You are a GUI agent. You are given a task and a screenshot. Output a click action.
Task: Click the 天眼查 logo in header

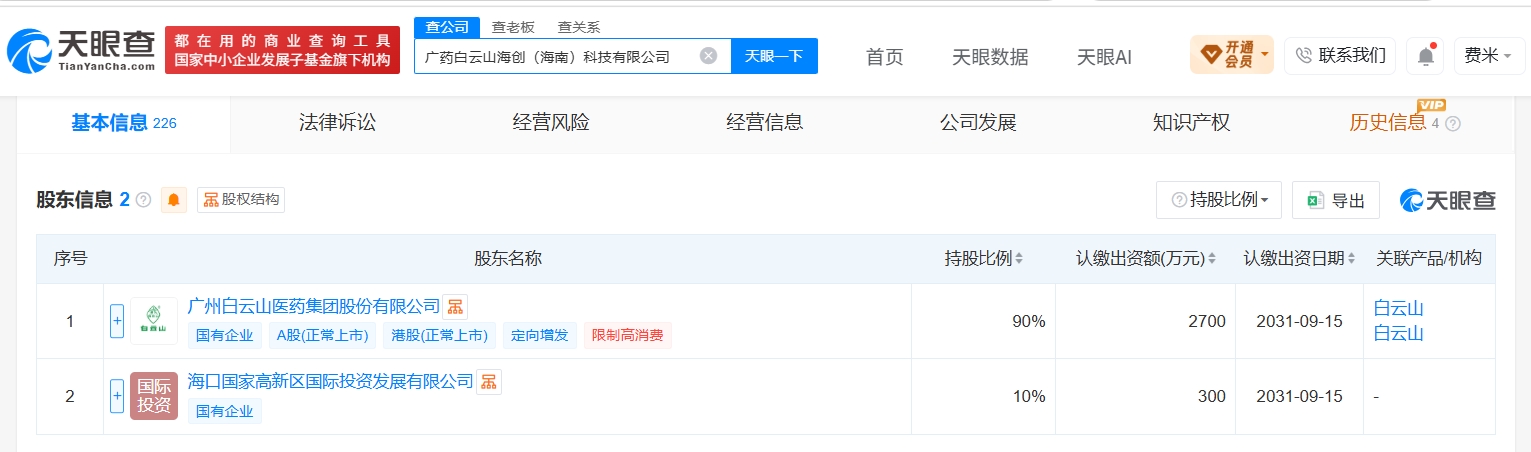pyautogui.click(x=81, y=49)
